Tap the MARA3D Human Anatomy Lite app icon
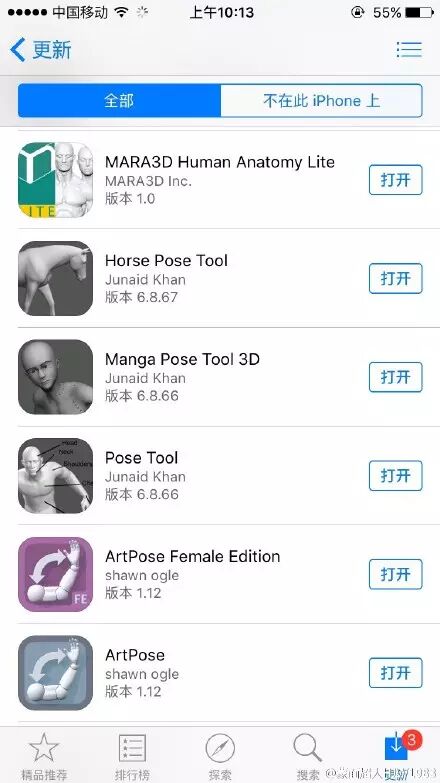This screenshot has width=440, height=783. coord(55,180)
